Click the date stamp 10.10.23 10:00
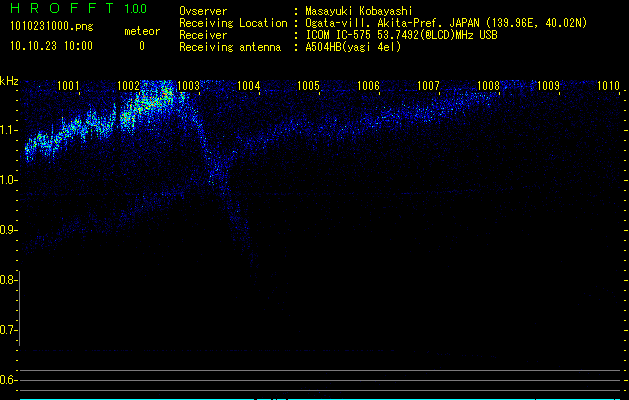The image size is (629, 400). coord(51,46)
